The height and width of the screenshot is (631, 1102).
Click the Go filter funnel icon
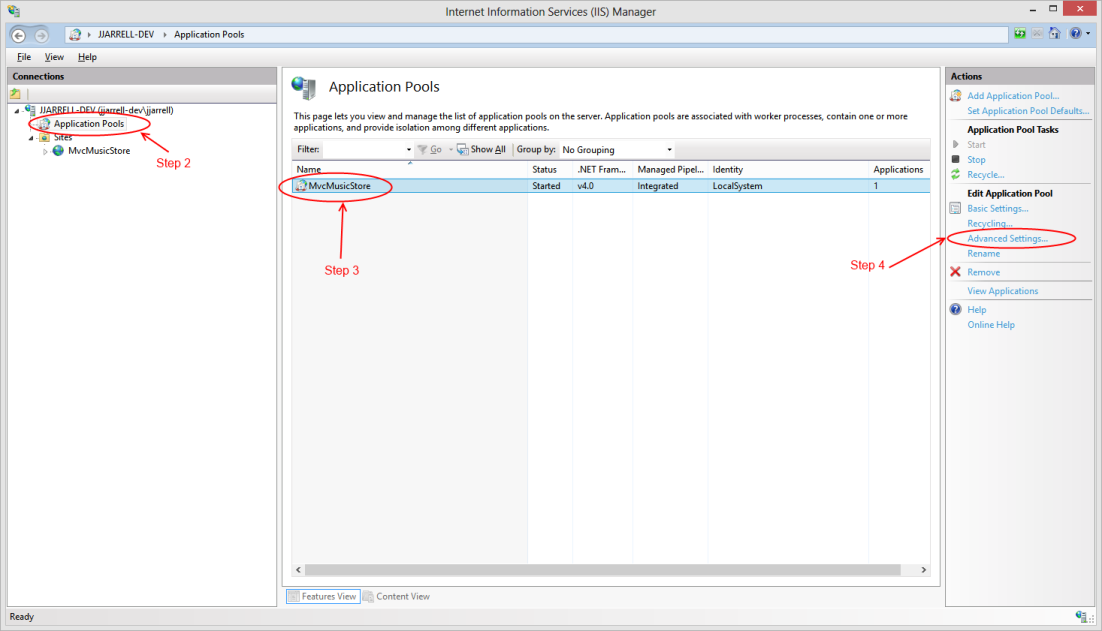422,150
